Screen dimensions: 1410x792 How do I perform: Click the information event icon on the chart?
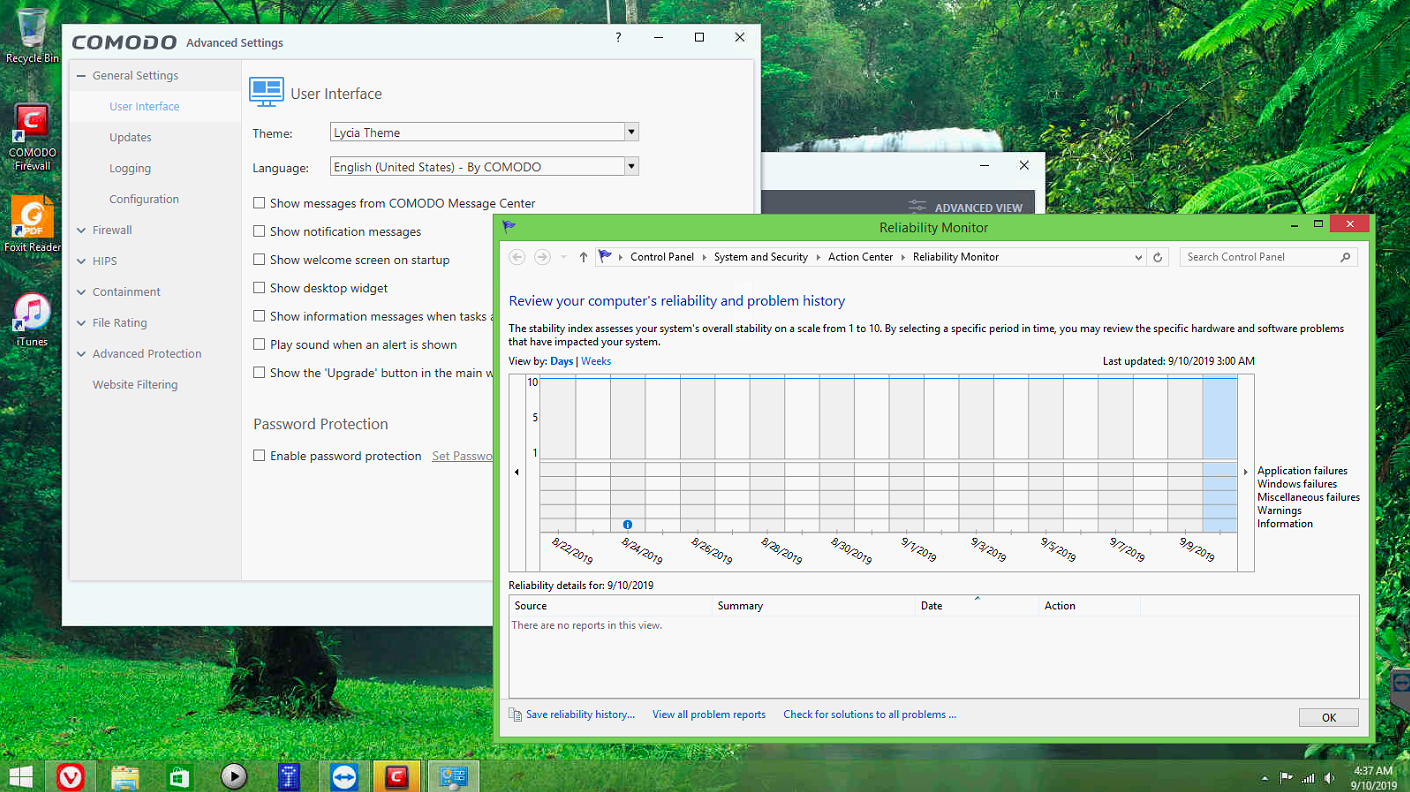pyautogui.click(x=627, y=524)
